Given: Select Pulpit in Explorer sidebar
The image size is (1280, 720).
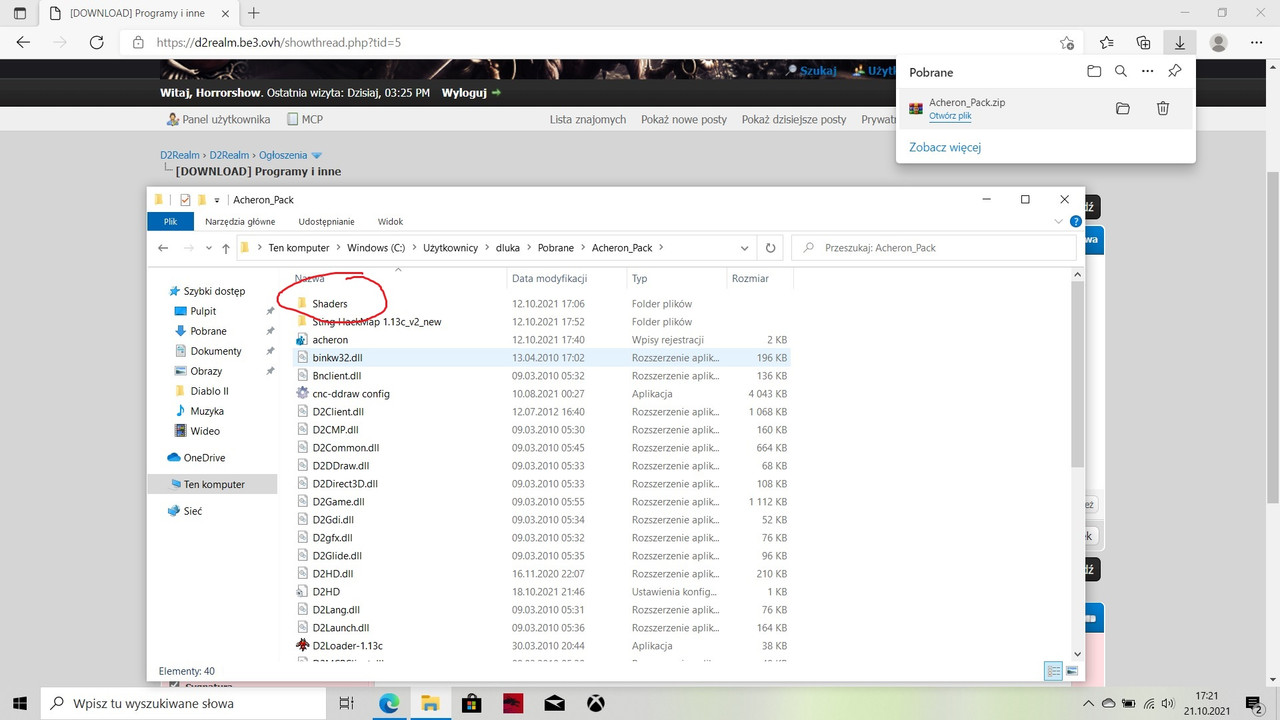Looking at the screenshot, I should (x=203, y=311).
